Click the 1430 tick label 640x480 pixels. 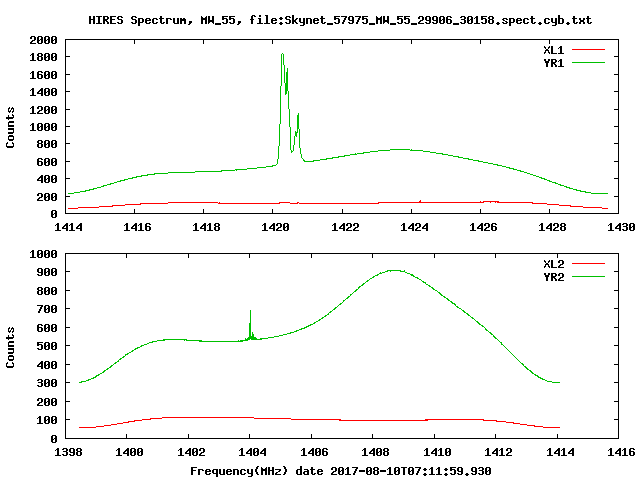coord(621,227)
